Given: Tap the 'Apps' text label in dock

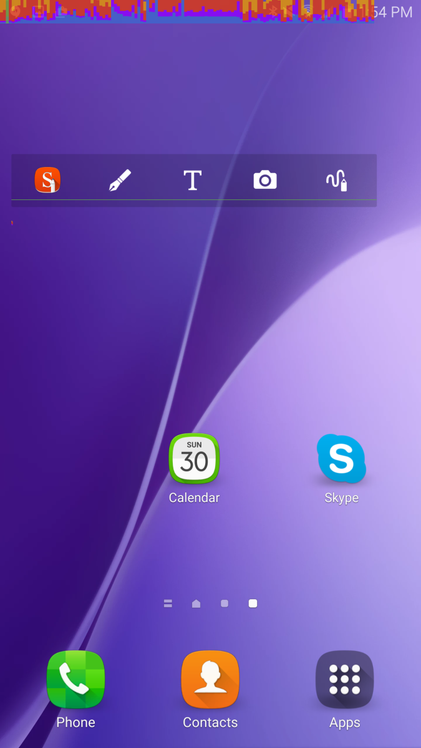Looking at the screenshot, I should pyautogui.click(x=345, y=723).
